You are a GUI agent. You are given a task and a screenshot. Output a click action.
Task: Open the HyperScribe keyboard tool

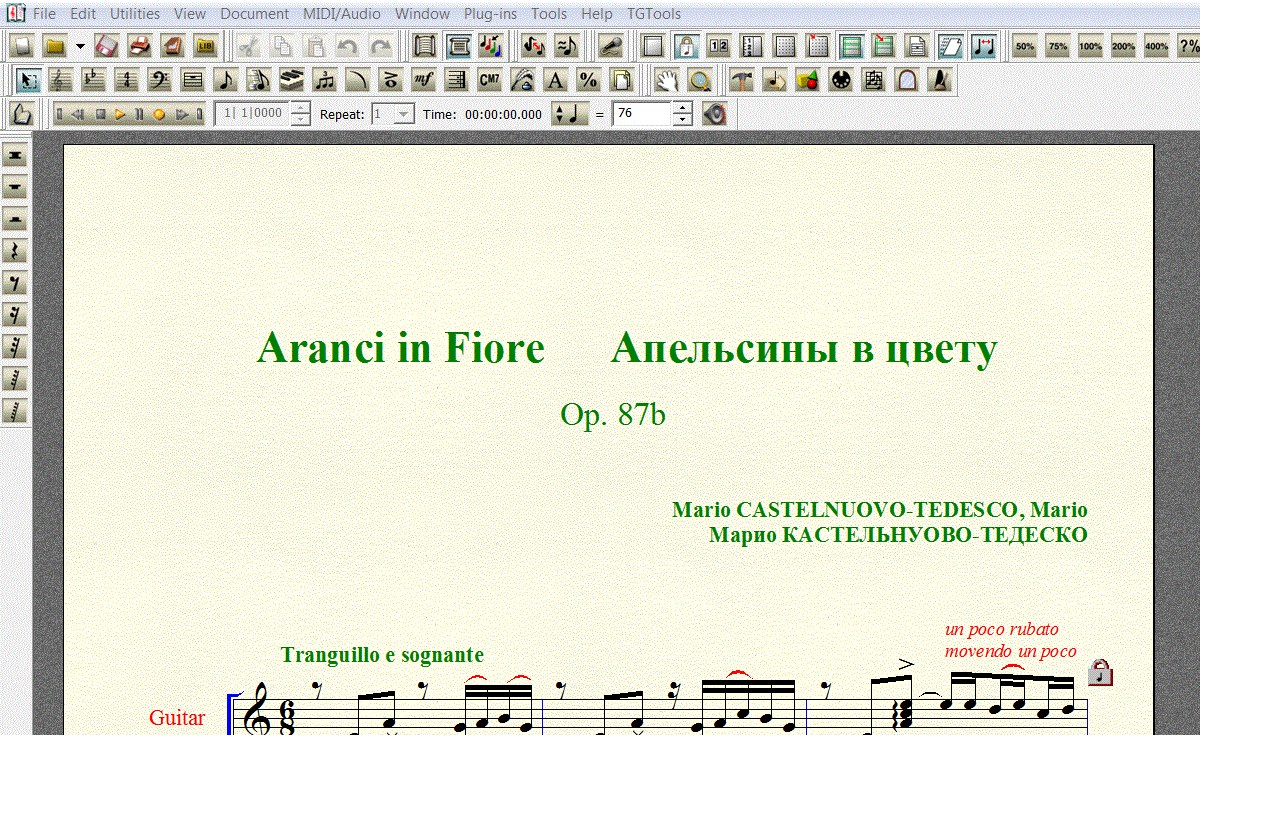point(291,80)
